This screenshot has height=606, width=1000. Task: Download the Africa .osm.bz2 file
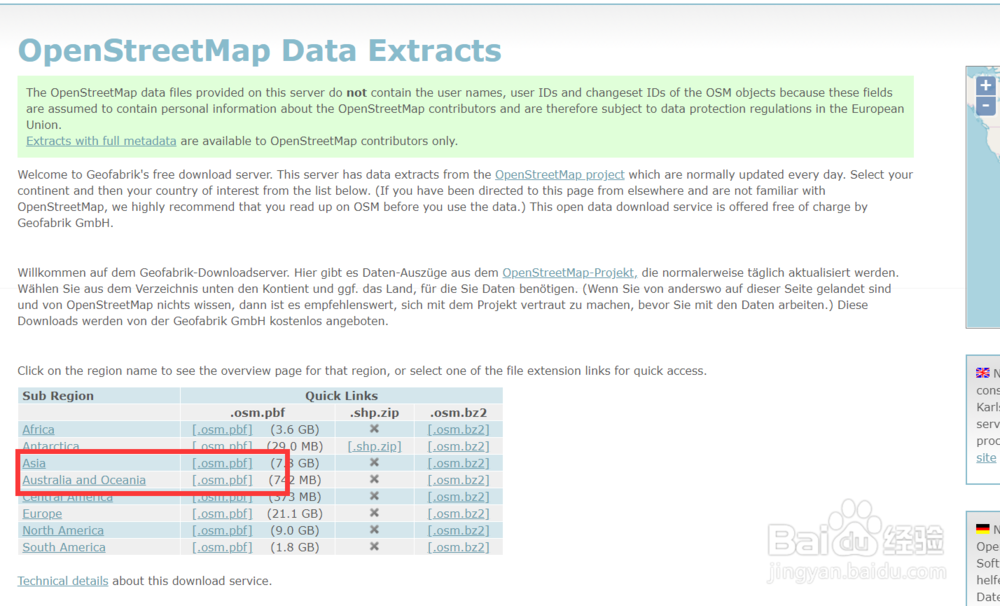(x=459, y=429)
